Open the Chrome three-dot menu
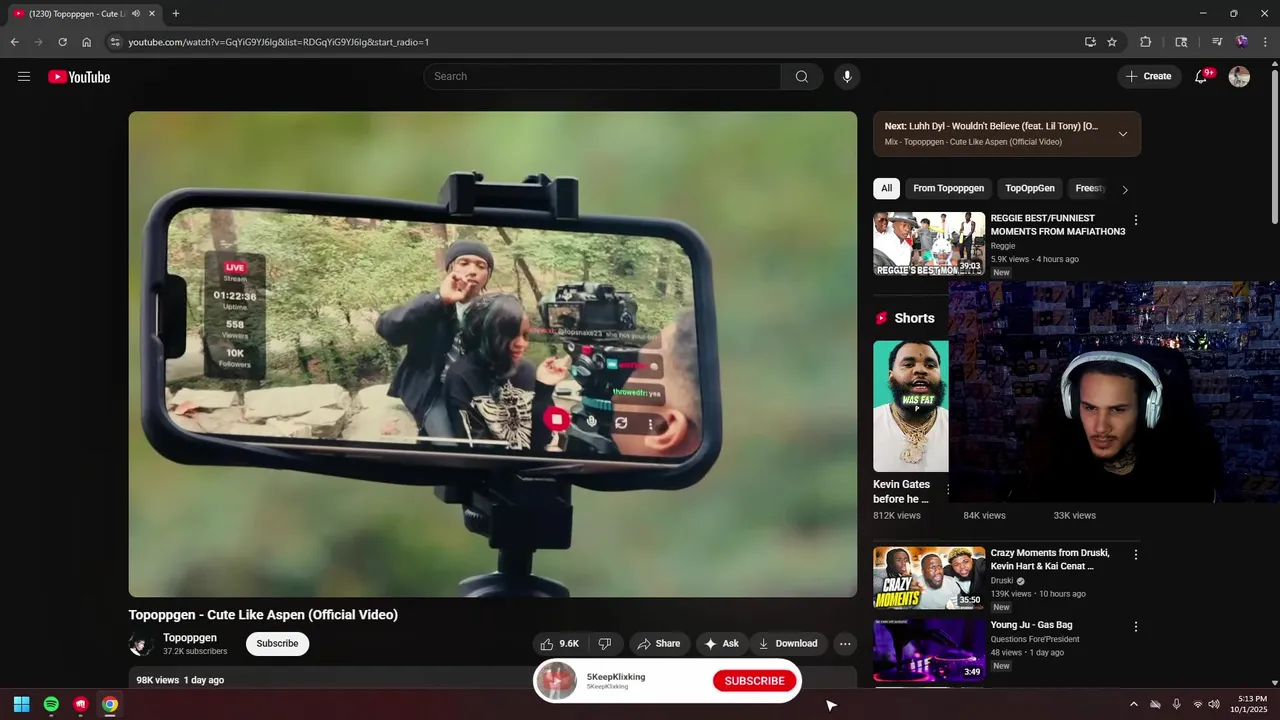The height and width of the screenshot is (720, 1280). point(1265,42)
